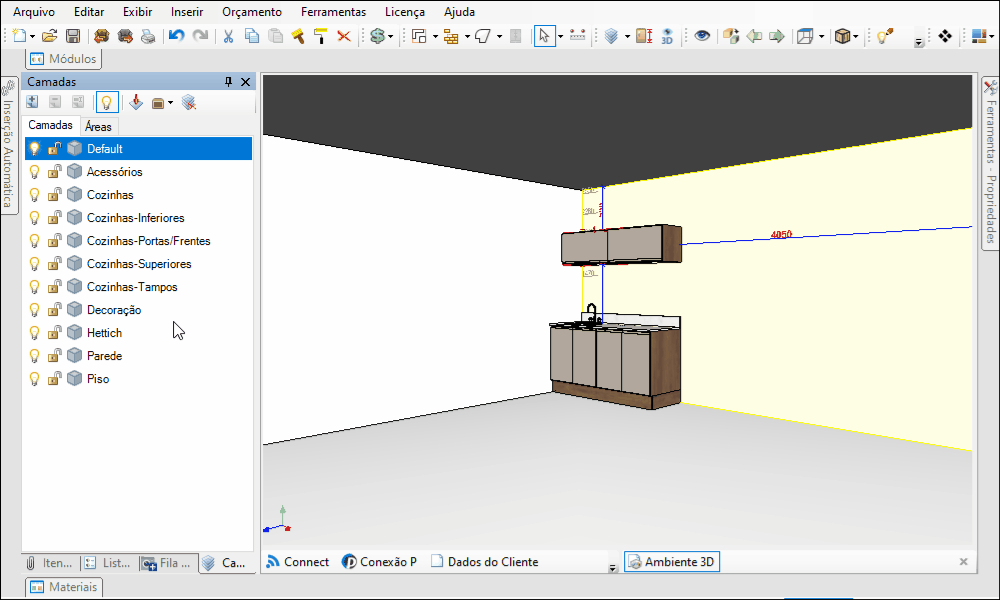The image size is (1000, 600).
Task: Select the paint roller tool
Action: pos(321,36)
